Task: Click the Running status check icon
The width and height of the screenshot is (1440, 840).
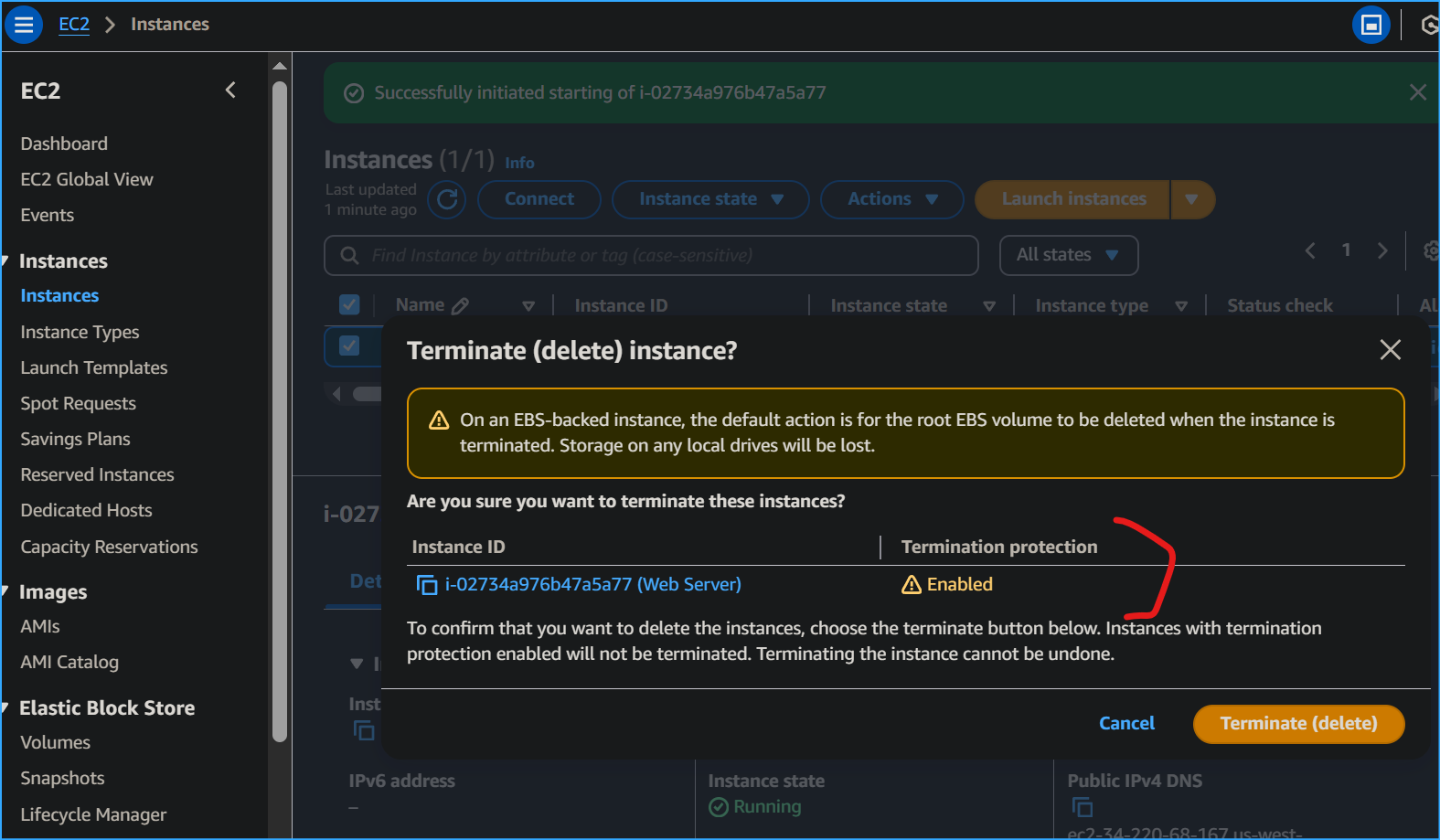Action: pos(719,806)
